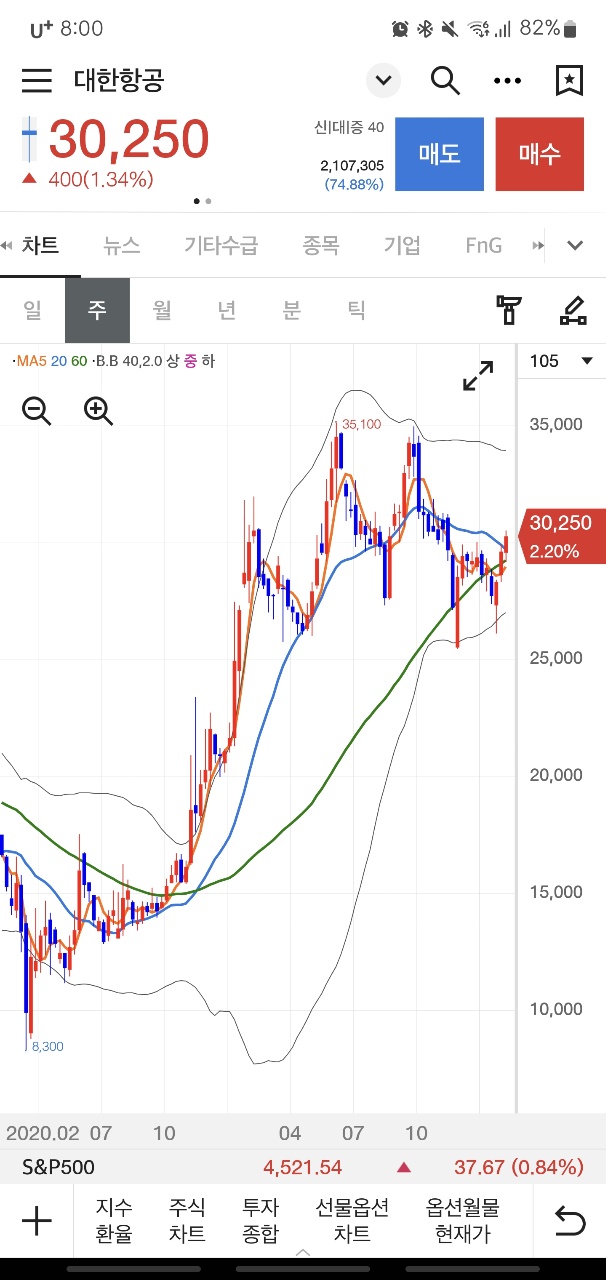Screen dimensions: 606x1280
Task: Tap the muted sound status icon
Action: [x=449, y=28]
